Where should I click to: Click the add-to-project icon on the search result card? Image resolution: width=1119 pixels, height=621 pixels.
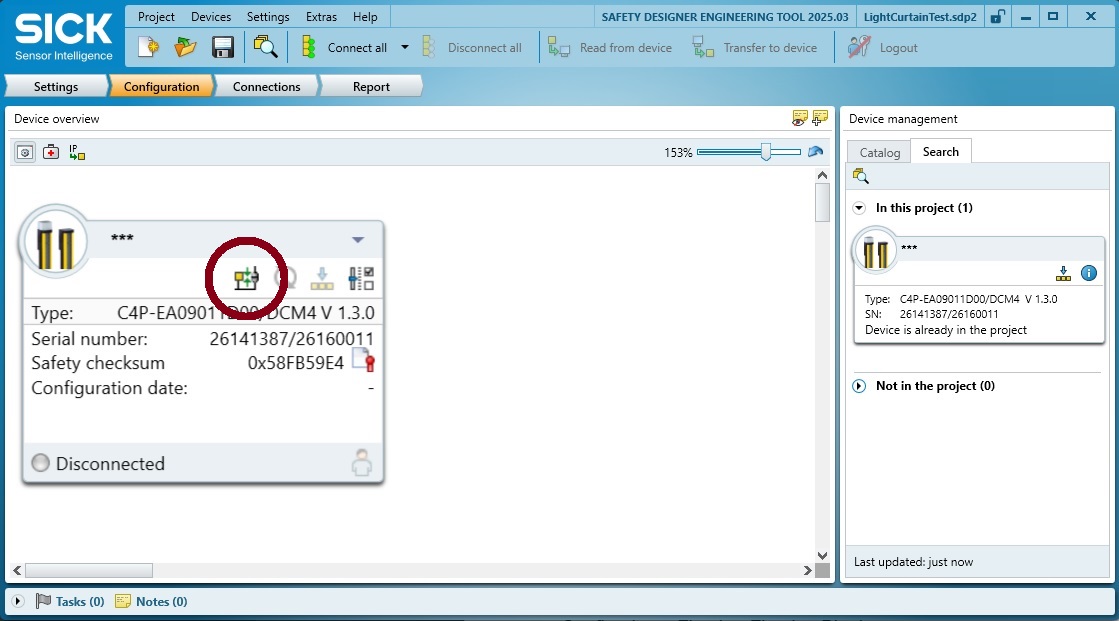tap(1063, 273)
